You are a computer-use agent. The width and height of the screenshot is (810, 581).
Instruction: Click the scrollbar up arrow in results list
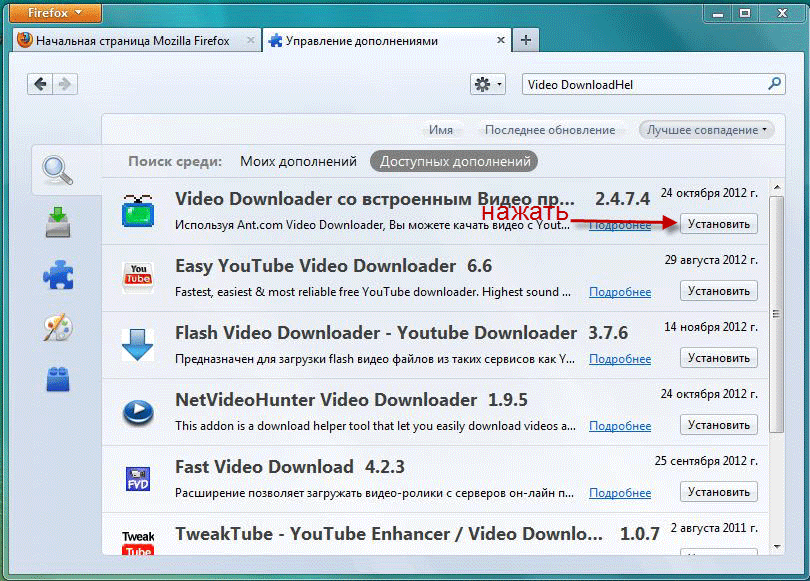[777, 188]
